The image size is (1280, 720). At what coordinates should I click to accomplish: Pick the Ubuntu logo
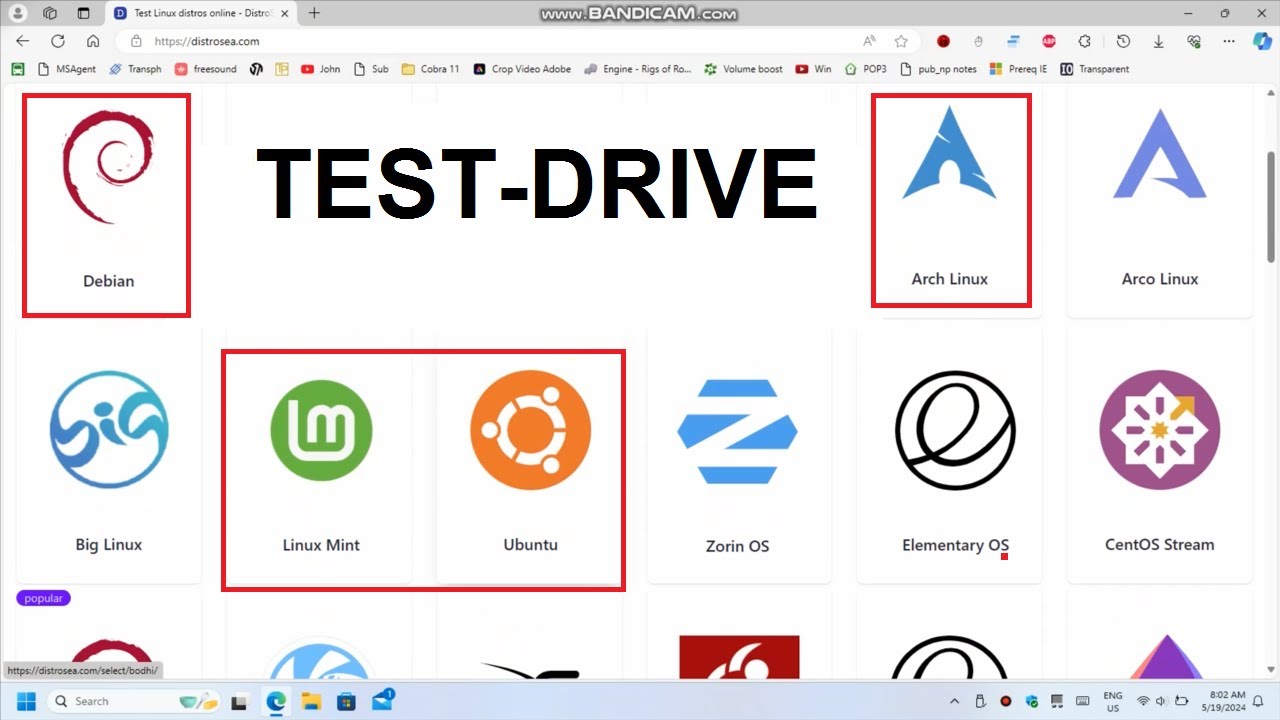531,430
